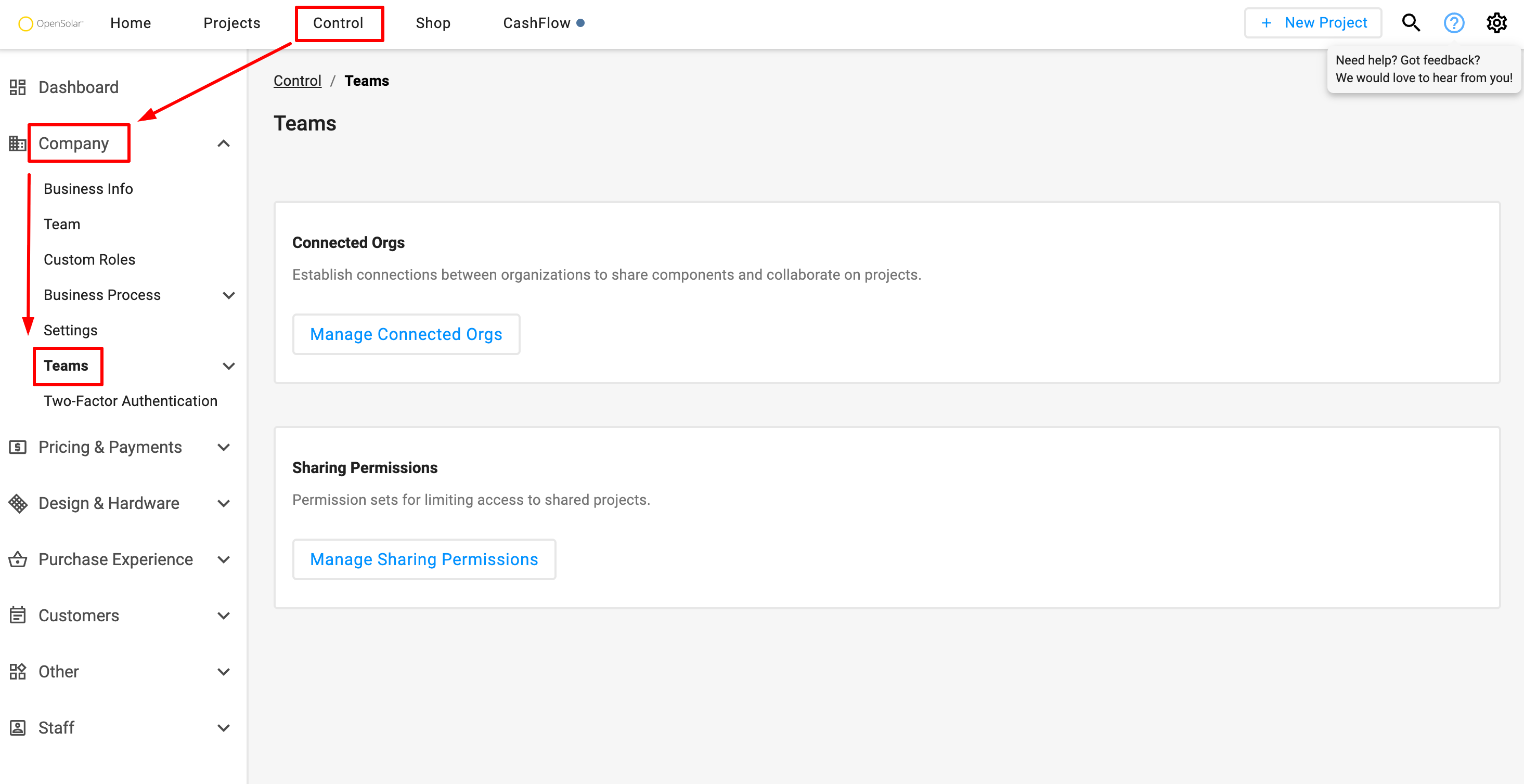Image resolution: width=1524 pixels, height=784 pixels.
Task: Open the help question mark icon
Action: click(x=1454, y=23)
